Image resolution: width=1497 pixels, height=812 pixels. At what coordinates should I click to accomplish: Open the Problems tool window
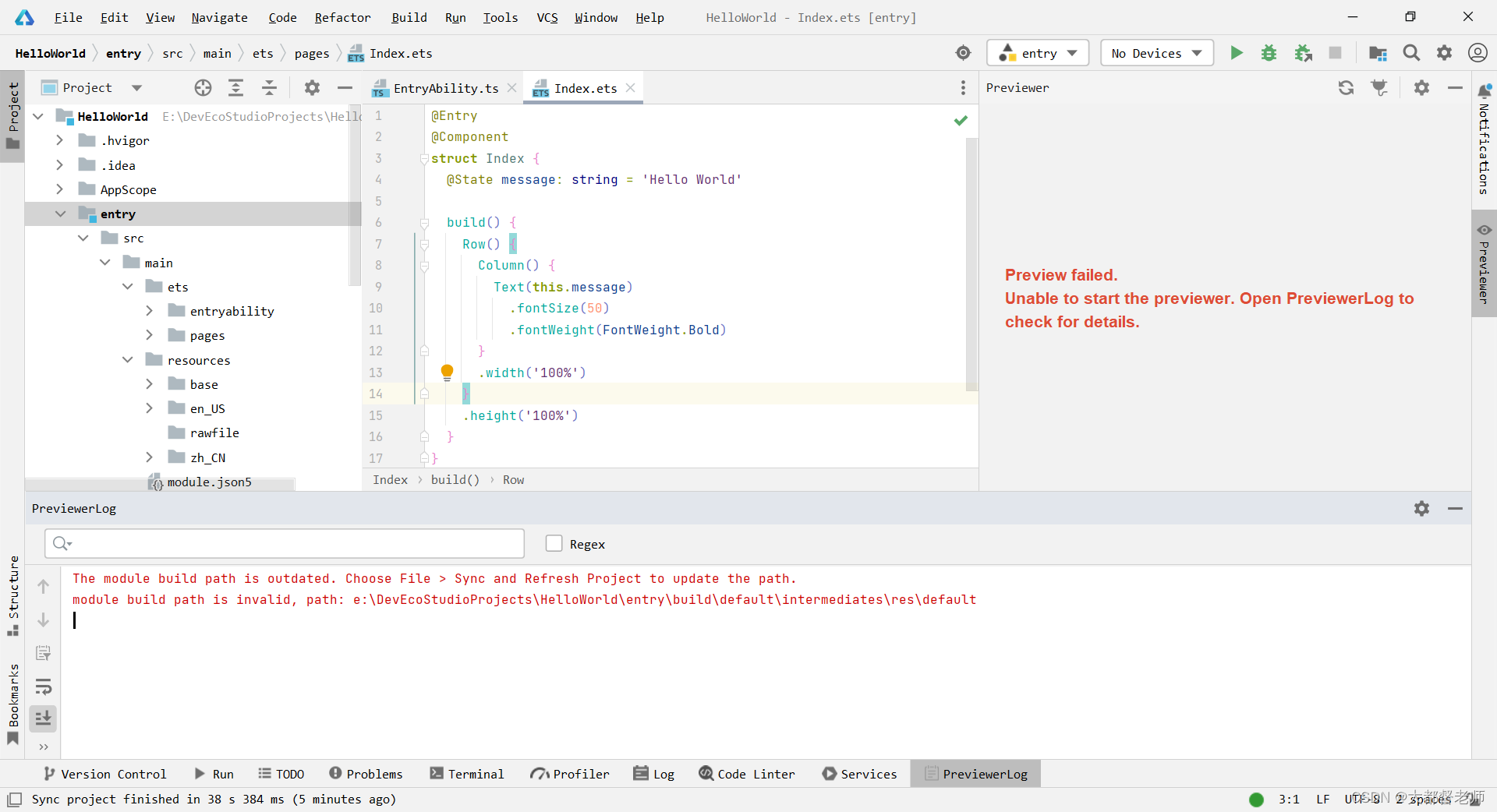[x=366, y=774]
